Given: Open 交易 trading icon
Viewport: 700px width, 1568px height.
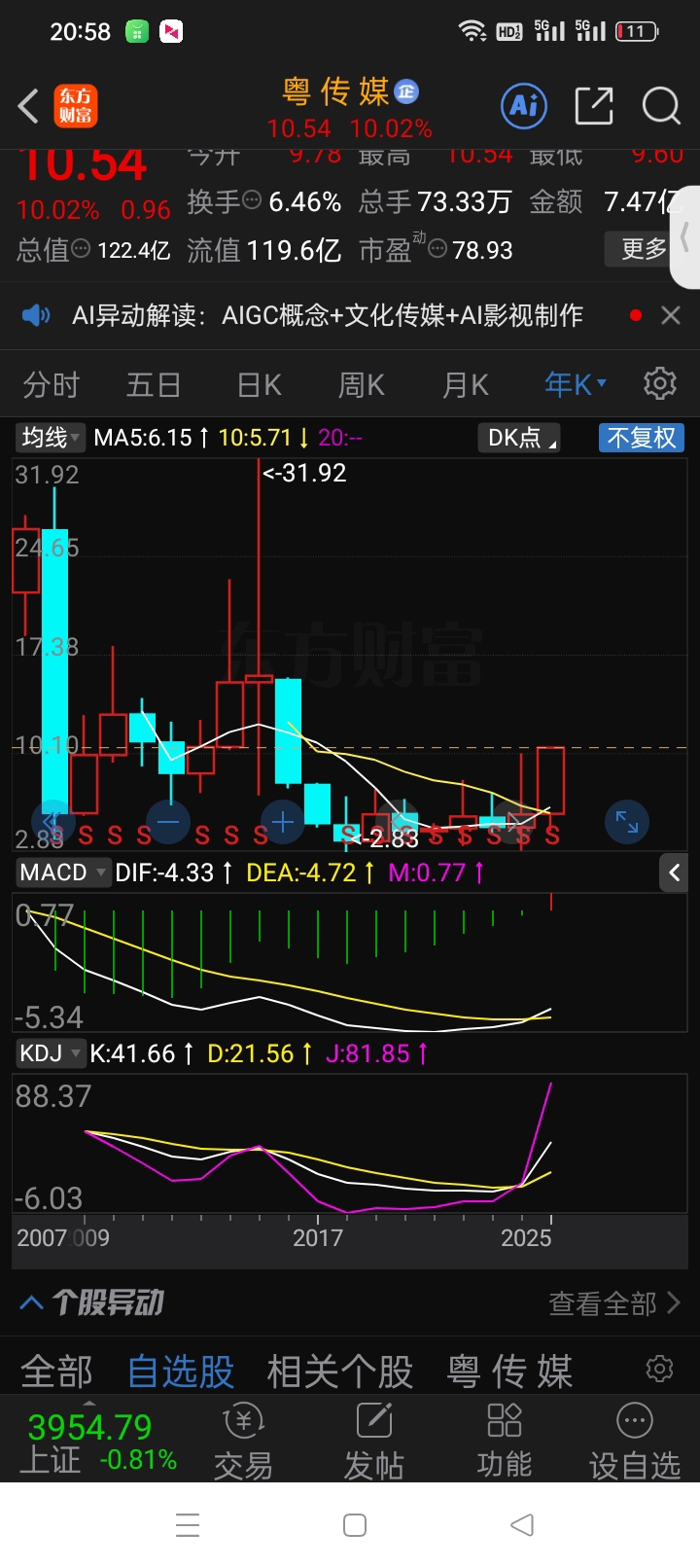Looking at the screenshot, I should click(x=243, y=1440).
